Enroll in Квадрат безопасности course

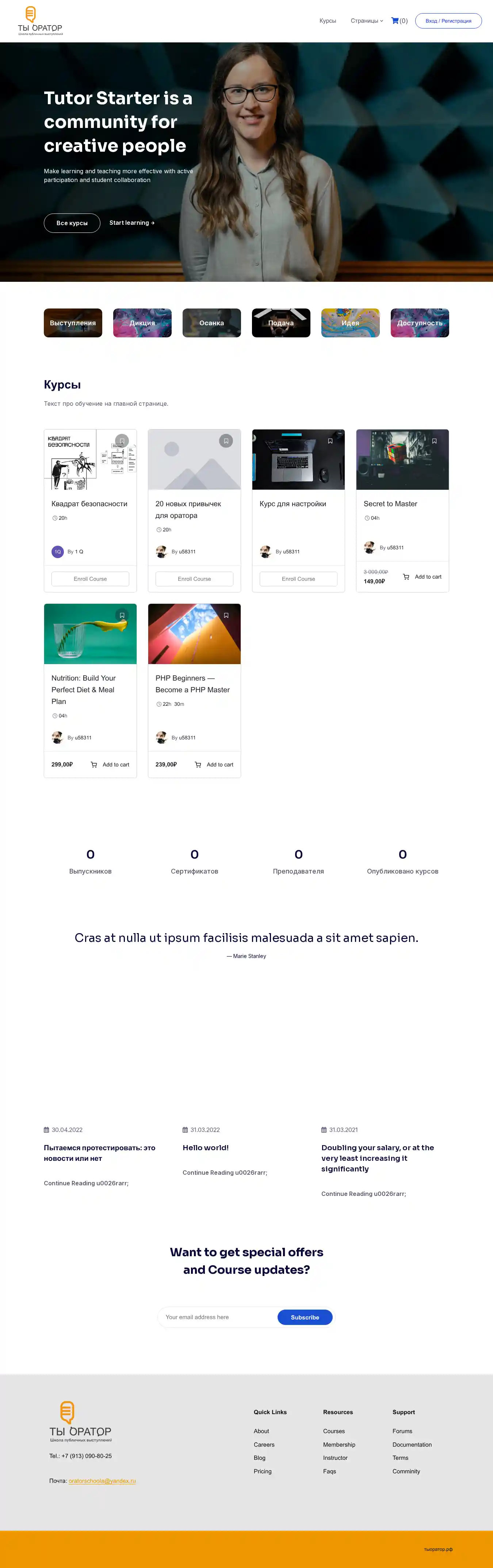pyautogui.click(x=90, y=579)
